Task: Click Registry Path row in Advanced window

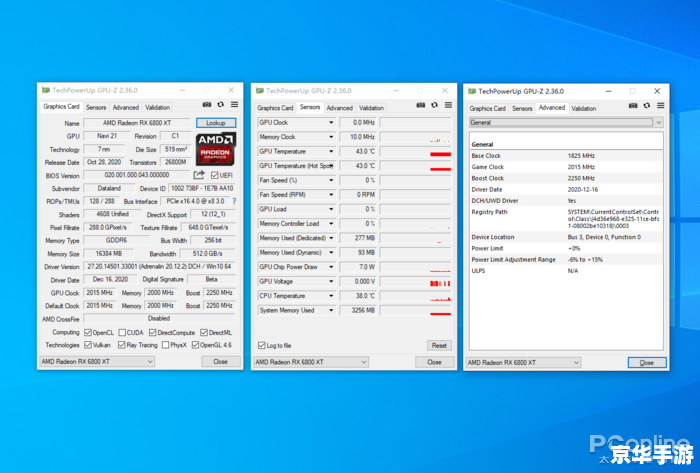Action: click(x=566, y=219)
